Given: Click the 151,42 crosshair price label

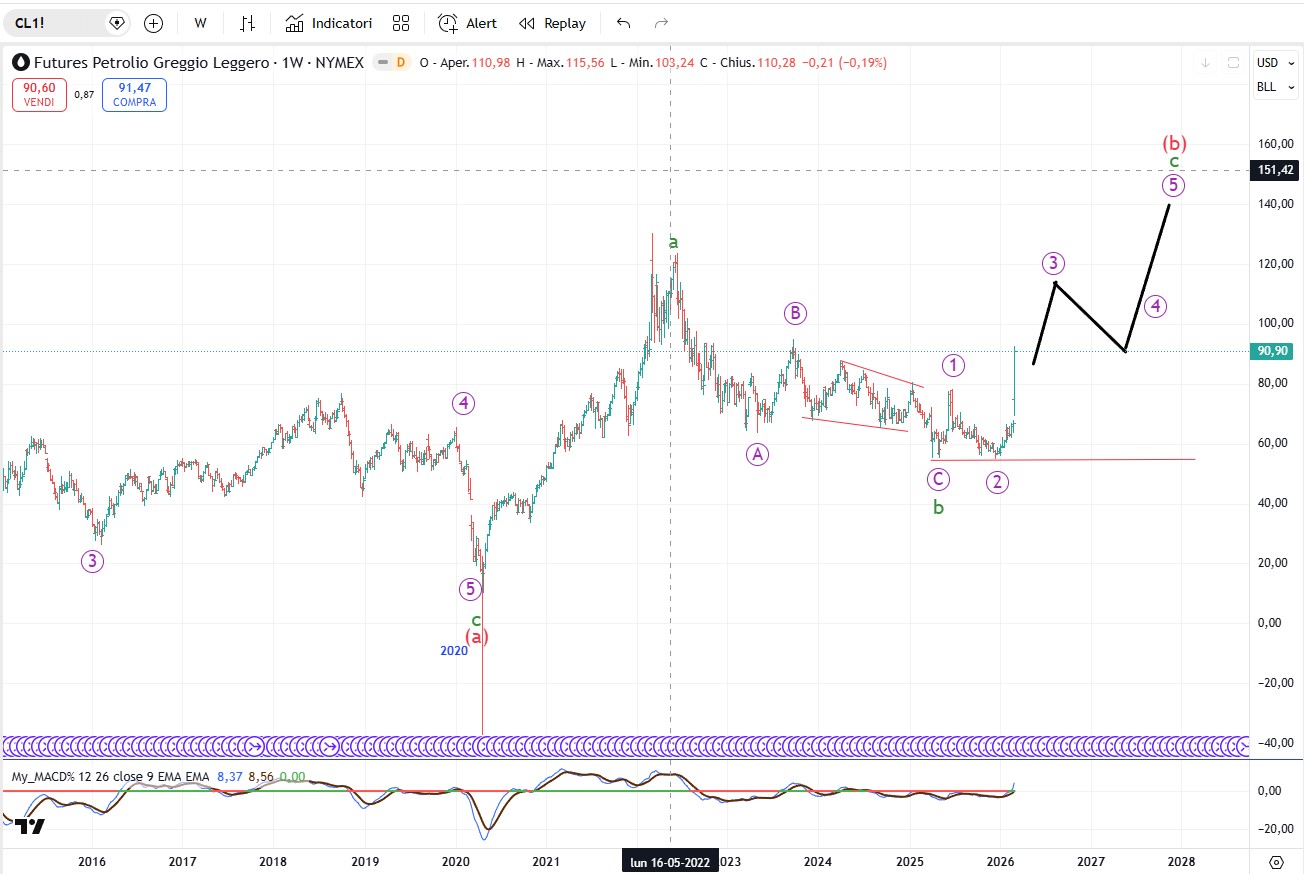Looking at the screenshot, I should (x=1272, y=171).
